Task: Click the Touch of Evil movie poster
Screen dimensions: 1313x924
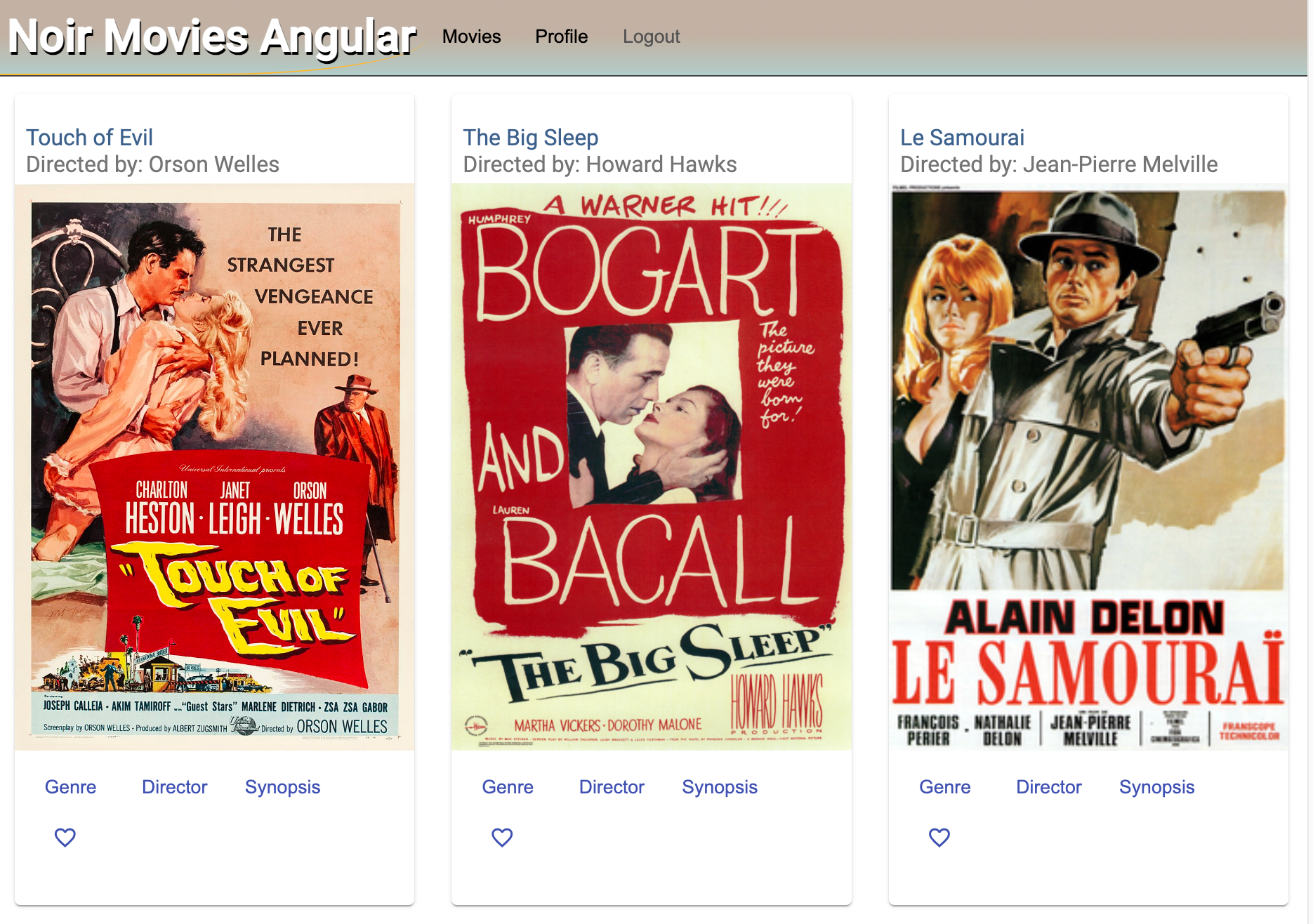Action: click(x=215, y=467)
